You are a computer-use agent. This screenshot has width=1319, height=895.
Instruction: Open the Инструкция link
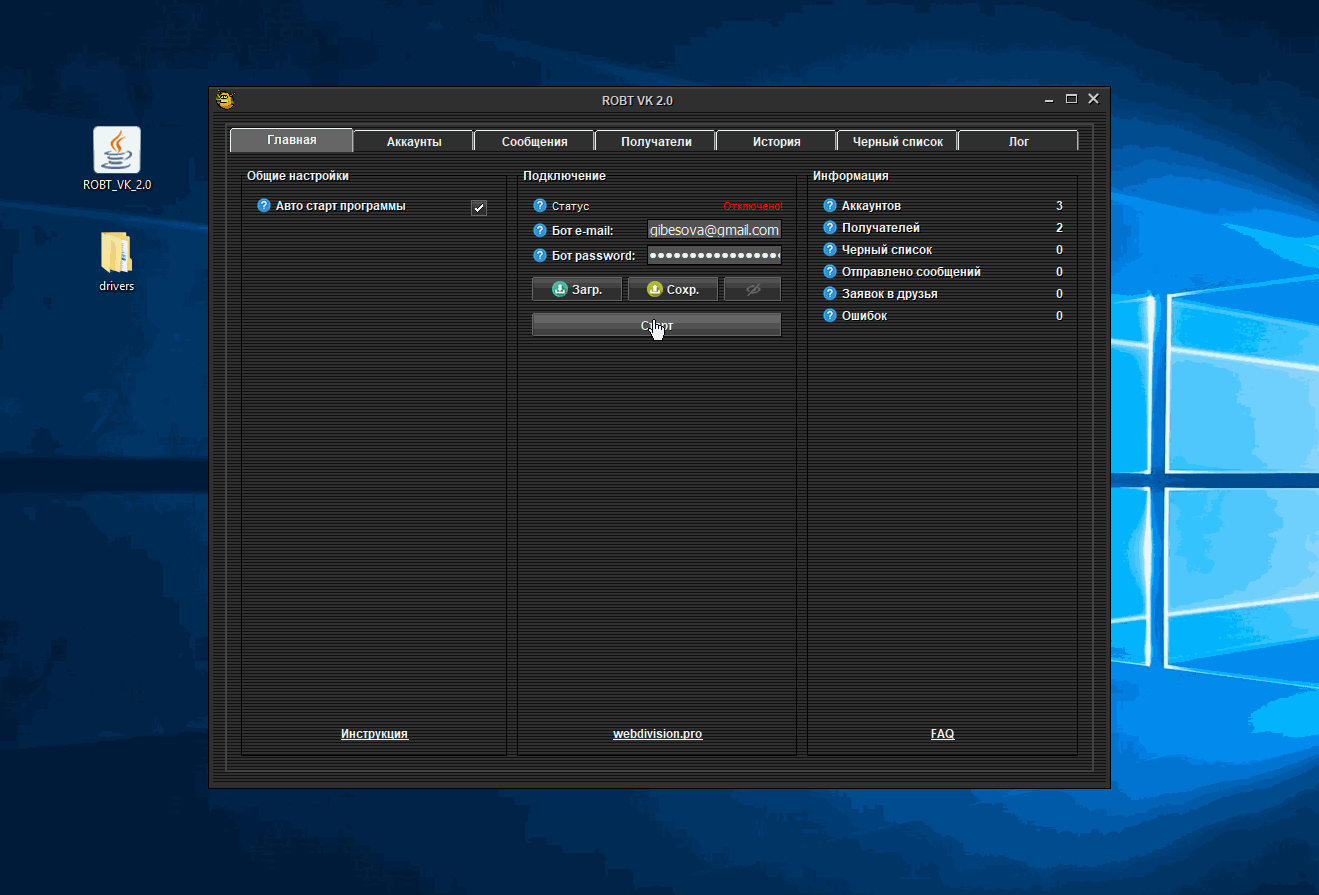[x=374, y=734]
